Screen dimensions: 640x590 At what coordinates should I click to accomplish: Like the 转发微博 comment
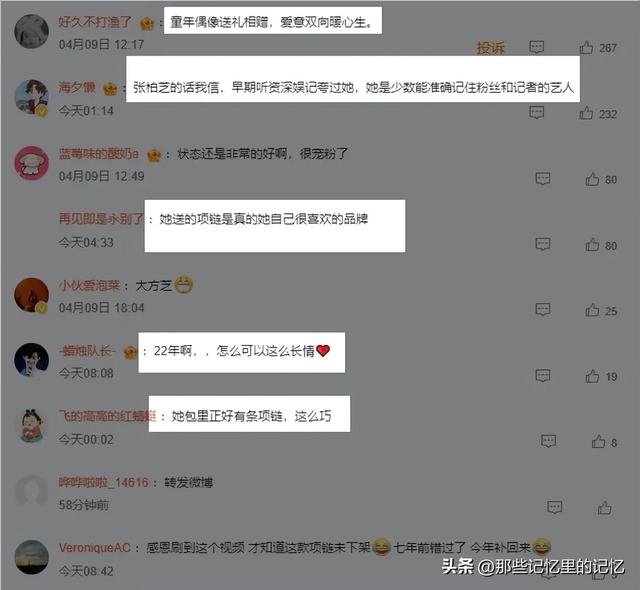tap(604, 508)
